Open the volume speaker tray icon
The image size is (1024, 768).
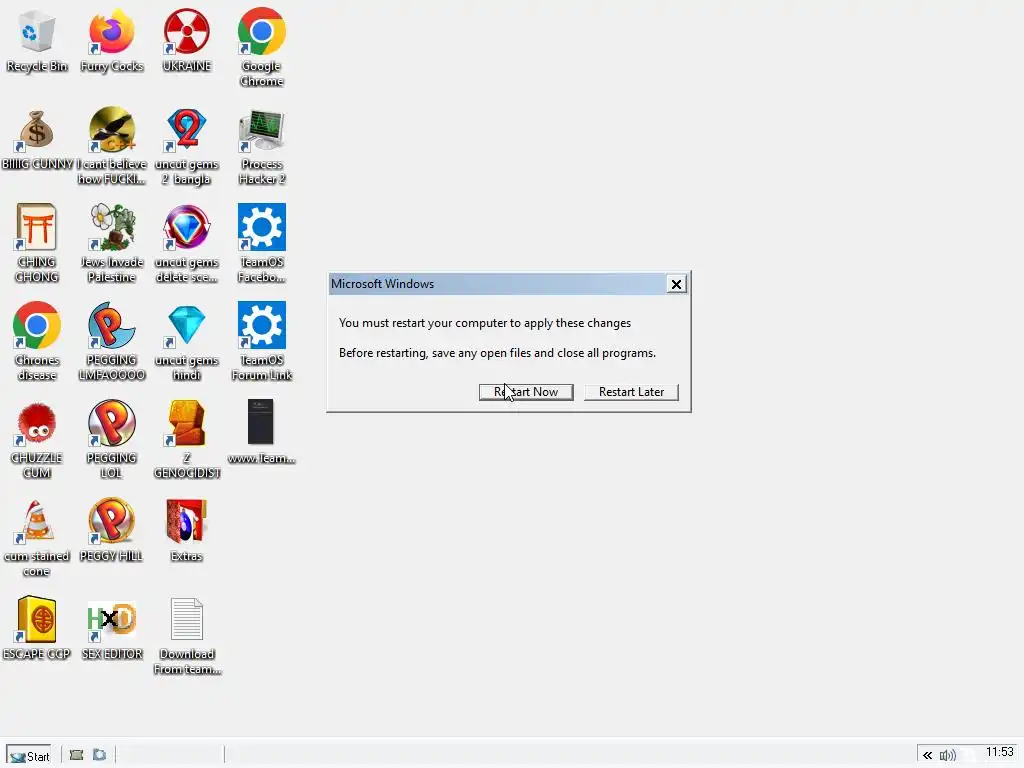948,756
